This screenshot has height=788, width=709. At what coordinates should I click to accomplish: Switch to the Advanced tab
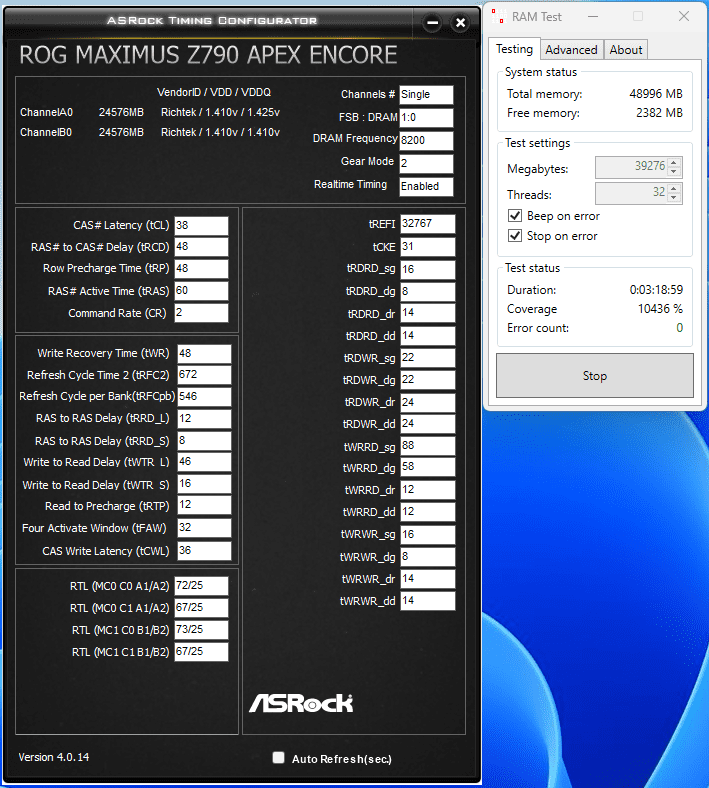click(571, 50)
